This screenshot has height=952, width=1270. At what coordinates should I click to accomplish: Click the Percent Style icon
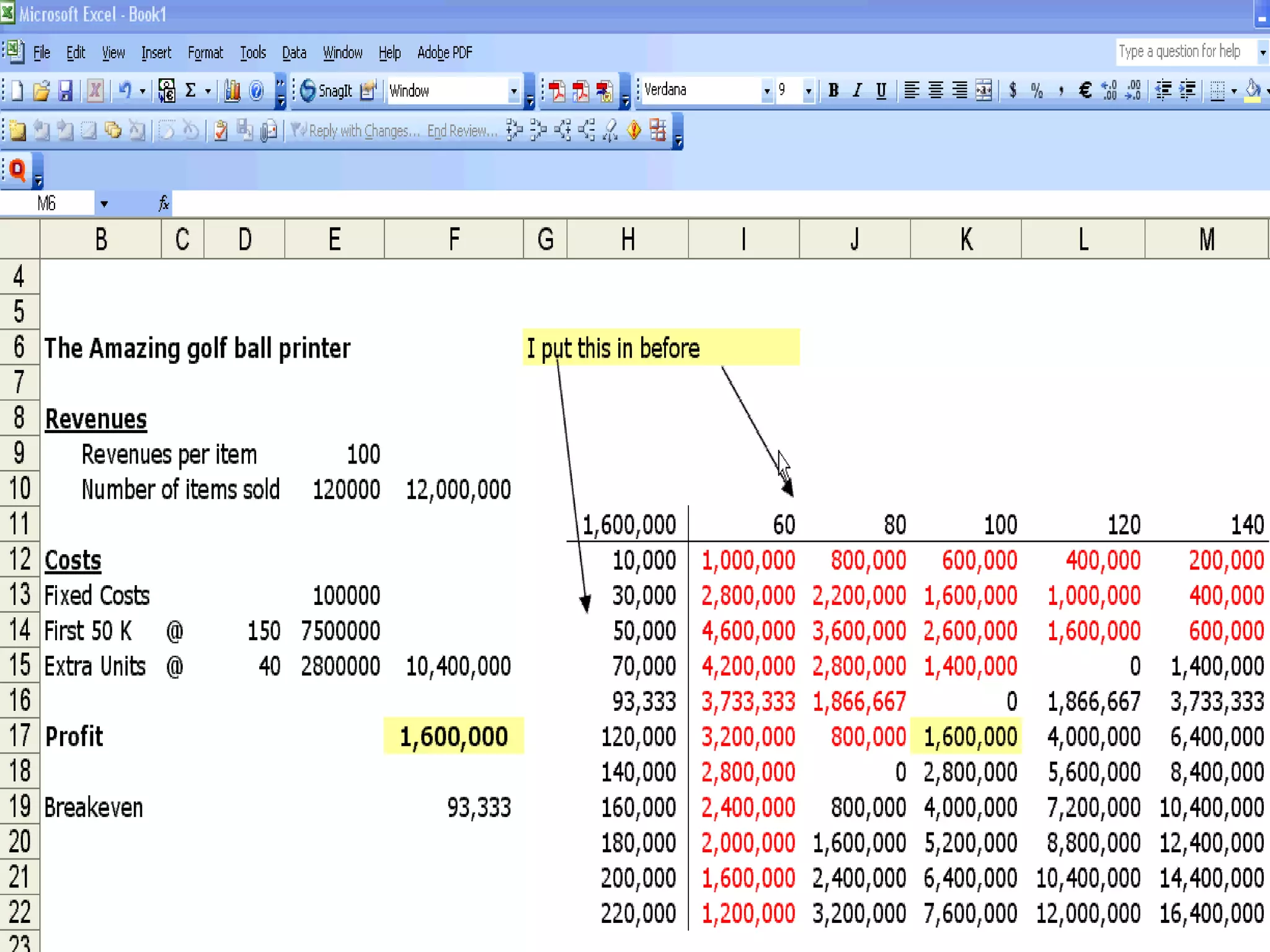click(x=1037, y=90)
